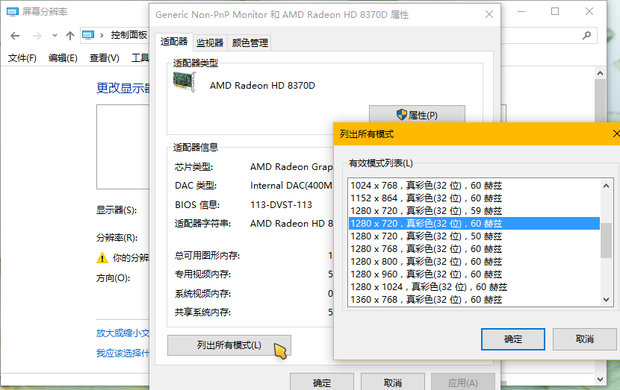620x390 pixels.
Task: Select highlighted 1280 x 720 60 Hz mode
Action: point(474,223)
